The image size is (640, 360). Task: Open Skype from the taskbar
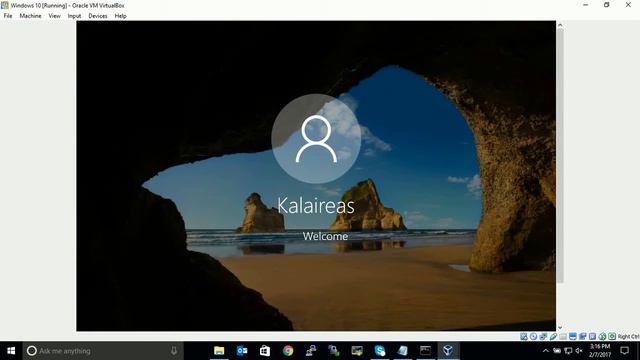click(380, 351)
